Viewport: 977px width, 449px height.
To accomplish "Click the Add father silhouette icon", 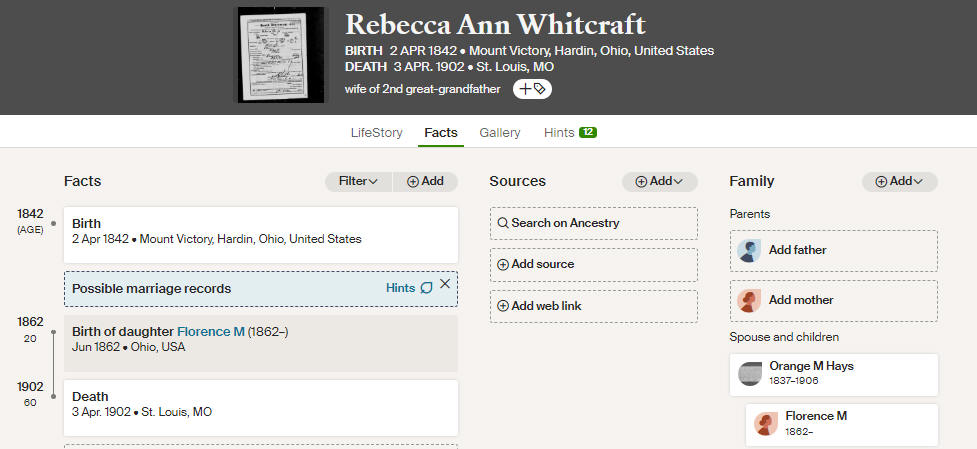I will tap(748, 250).
